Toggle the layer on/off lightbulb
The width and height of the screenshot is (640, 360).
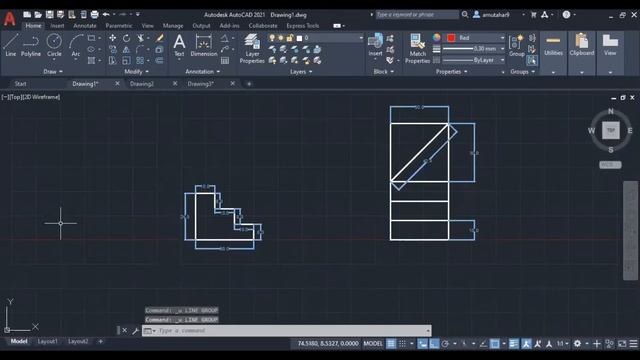[272, 38]
